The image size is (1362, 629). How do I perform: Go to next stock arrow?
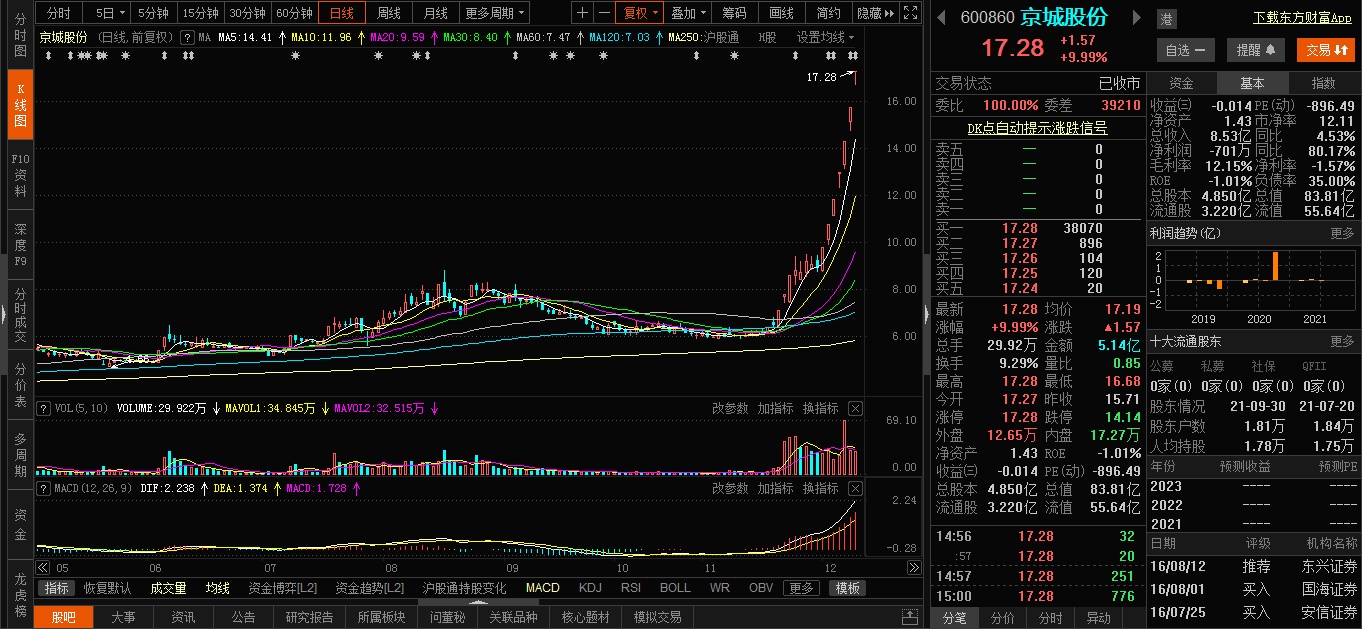[x=1137, y=18]
